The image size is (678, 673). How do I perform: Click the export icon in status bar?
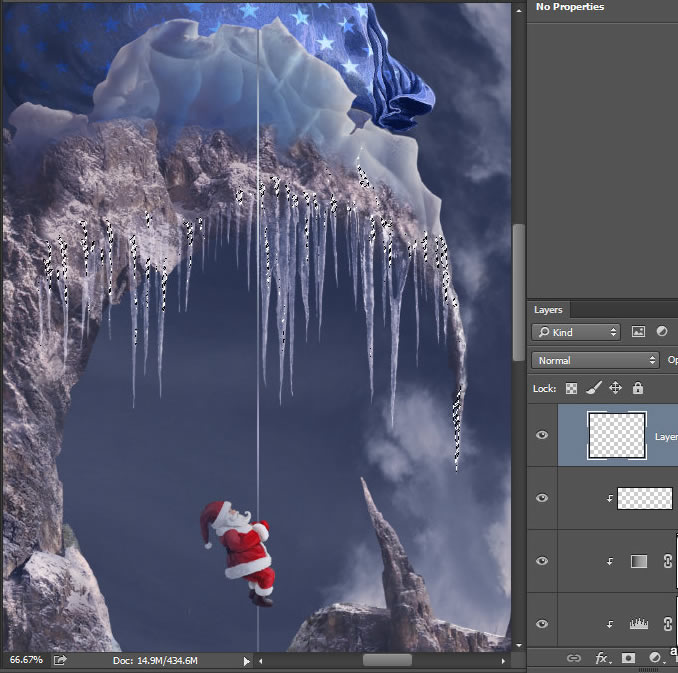pos(60,660)
